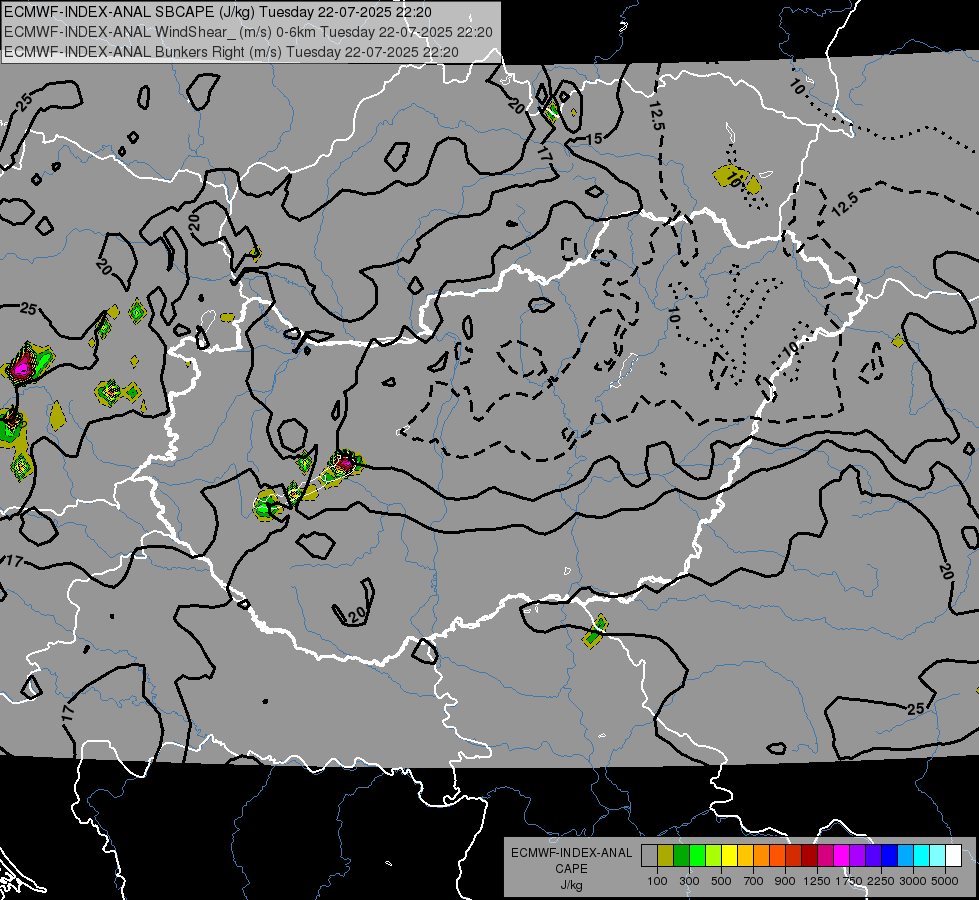Select the dark red swatch before 1250

click(810, 856)
